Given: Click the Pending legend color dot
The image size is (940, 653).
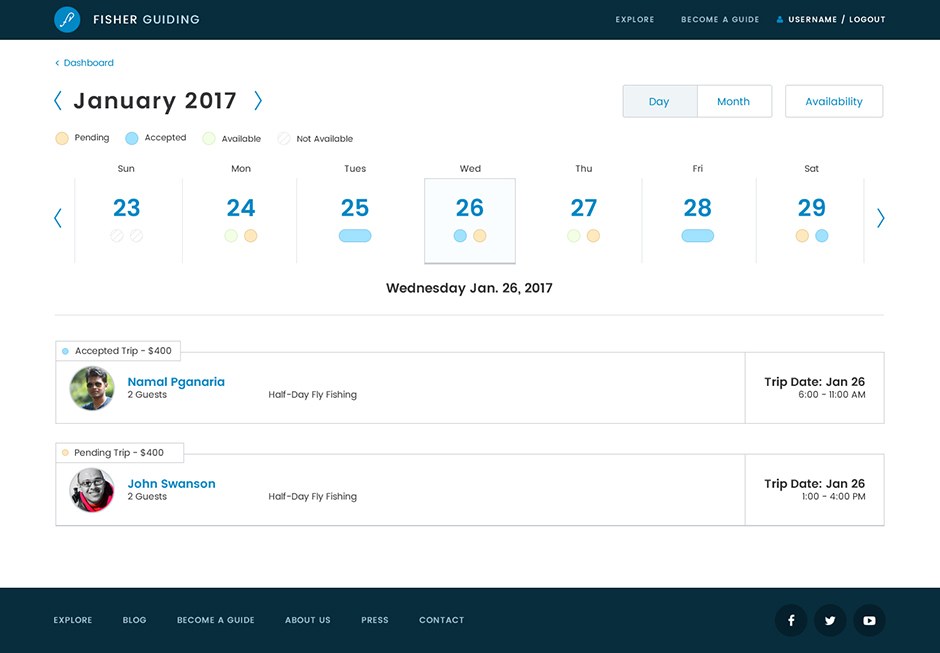Looking at the screenshot, I should pyautogui.click(x=62, y=138).
